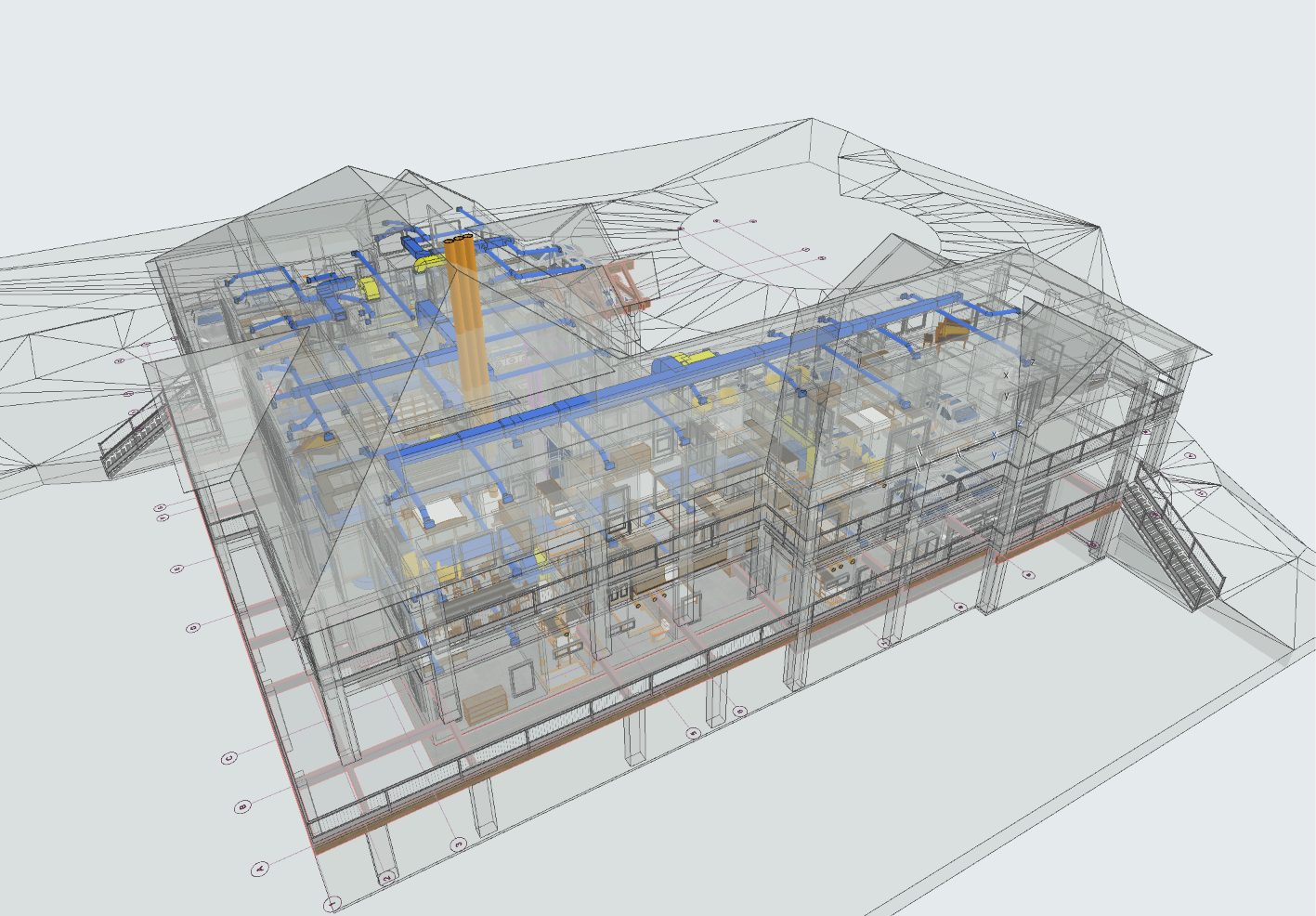Click the grid axis marker 3
This screenshot has height=916, width=1316.
click(458, 844)
